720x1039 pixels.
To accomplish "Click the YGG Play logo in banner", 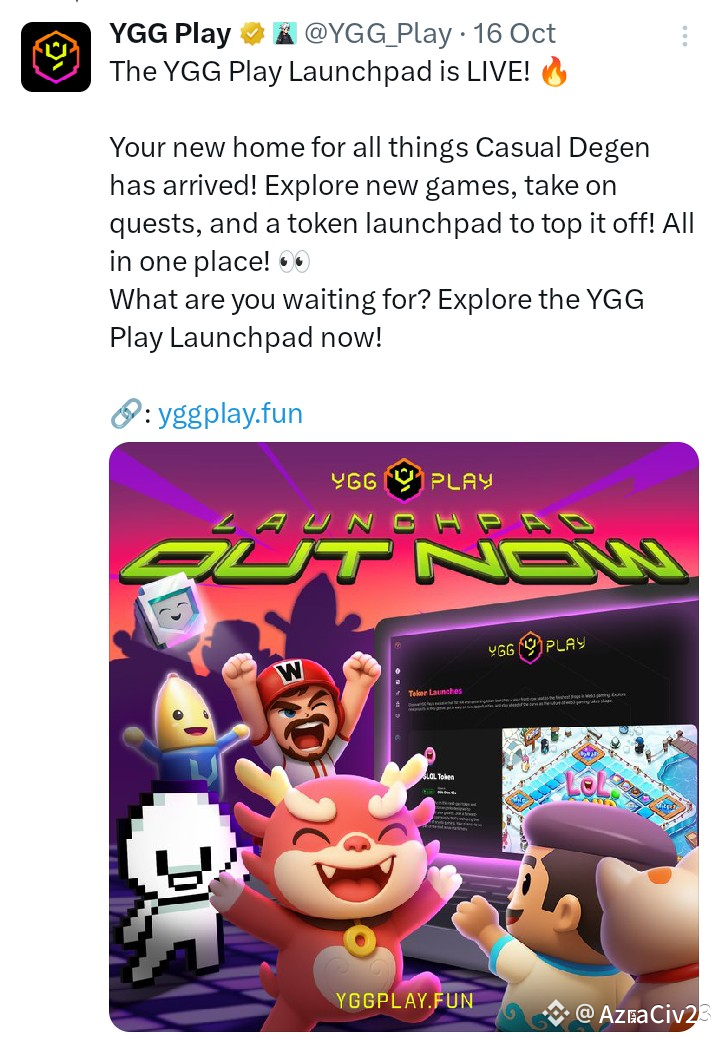I will (x=404, y=480).
